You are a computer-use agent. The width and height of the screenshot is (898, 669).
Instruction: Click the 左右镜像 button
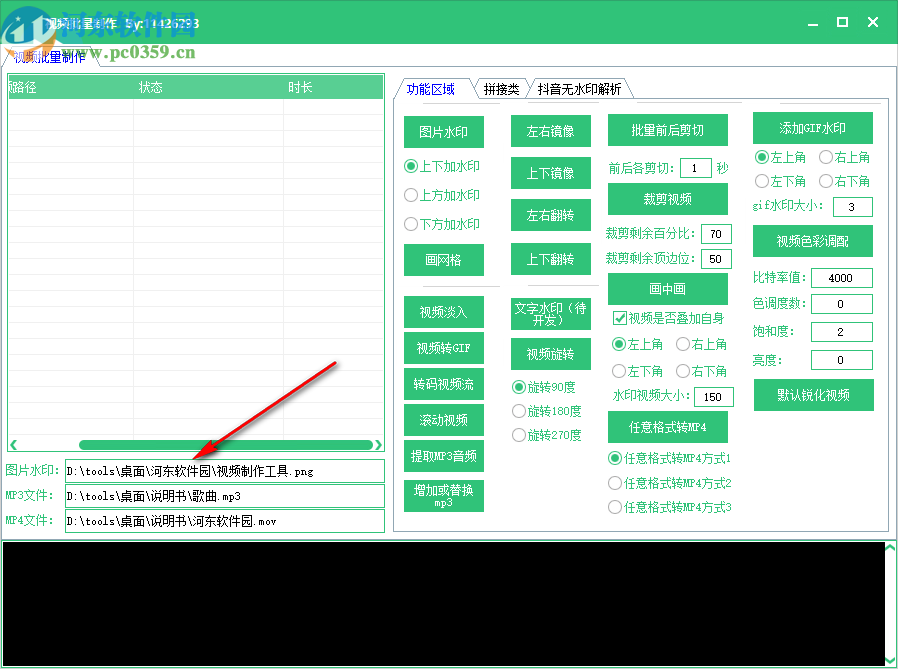pos(550,131)
